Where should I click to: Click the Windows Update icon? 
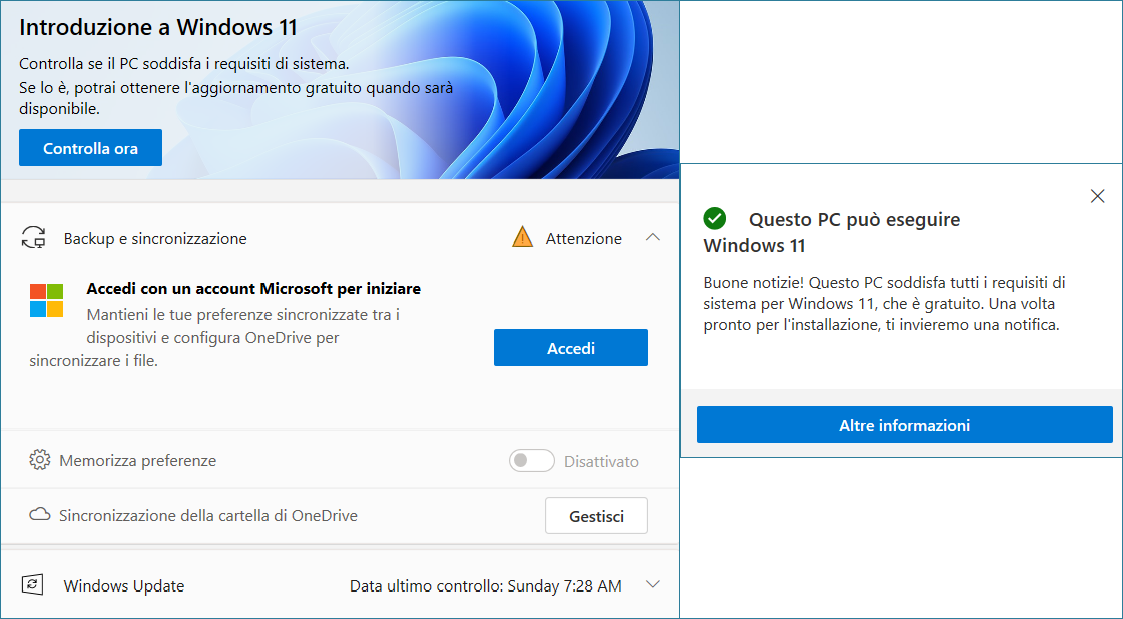tap(32, 585)
